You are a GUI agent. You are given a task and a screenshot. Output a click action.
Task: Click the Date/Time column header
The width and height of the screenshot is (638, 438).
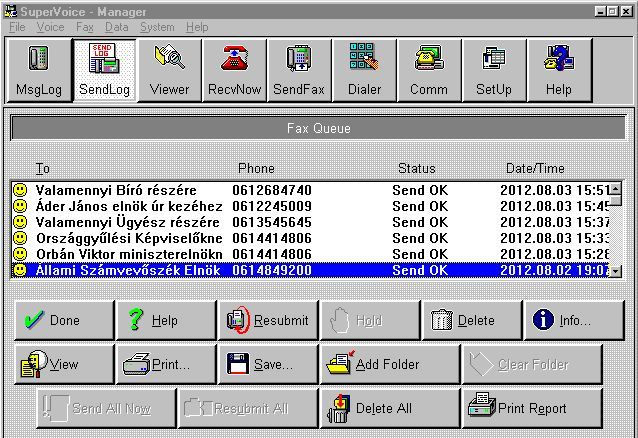pyautogui.click(x=535, y=168)
